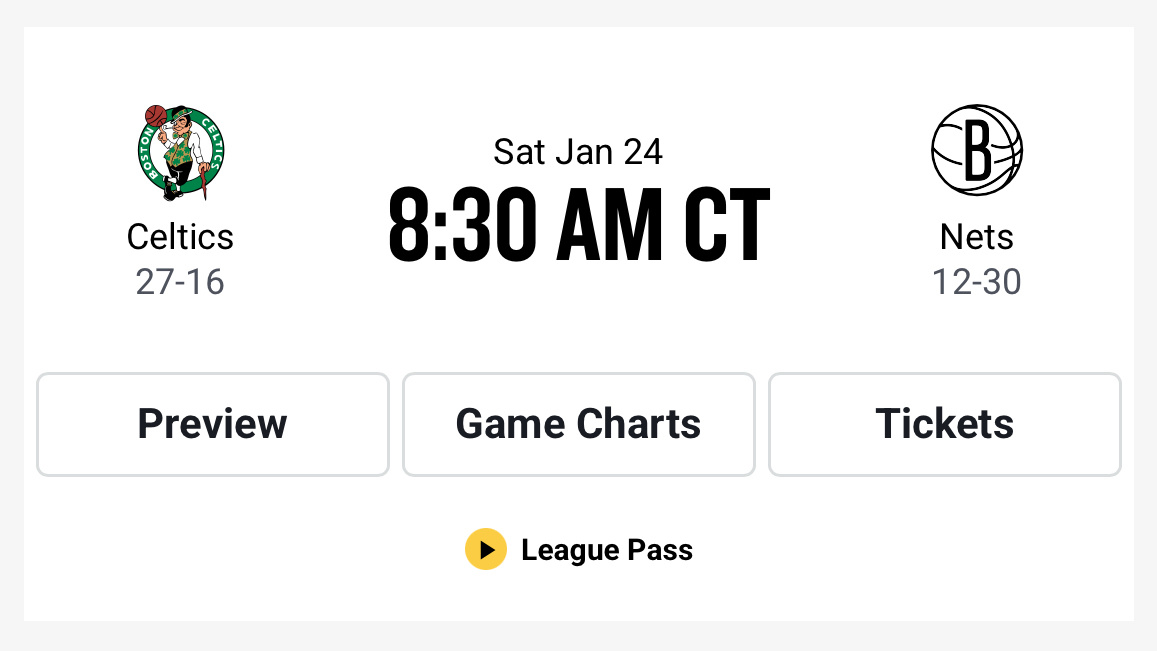Click the 8:30 digits of game time
The image size is (1157, 651).
click(x=454, y=226)
